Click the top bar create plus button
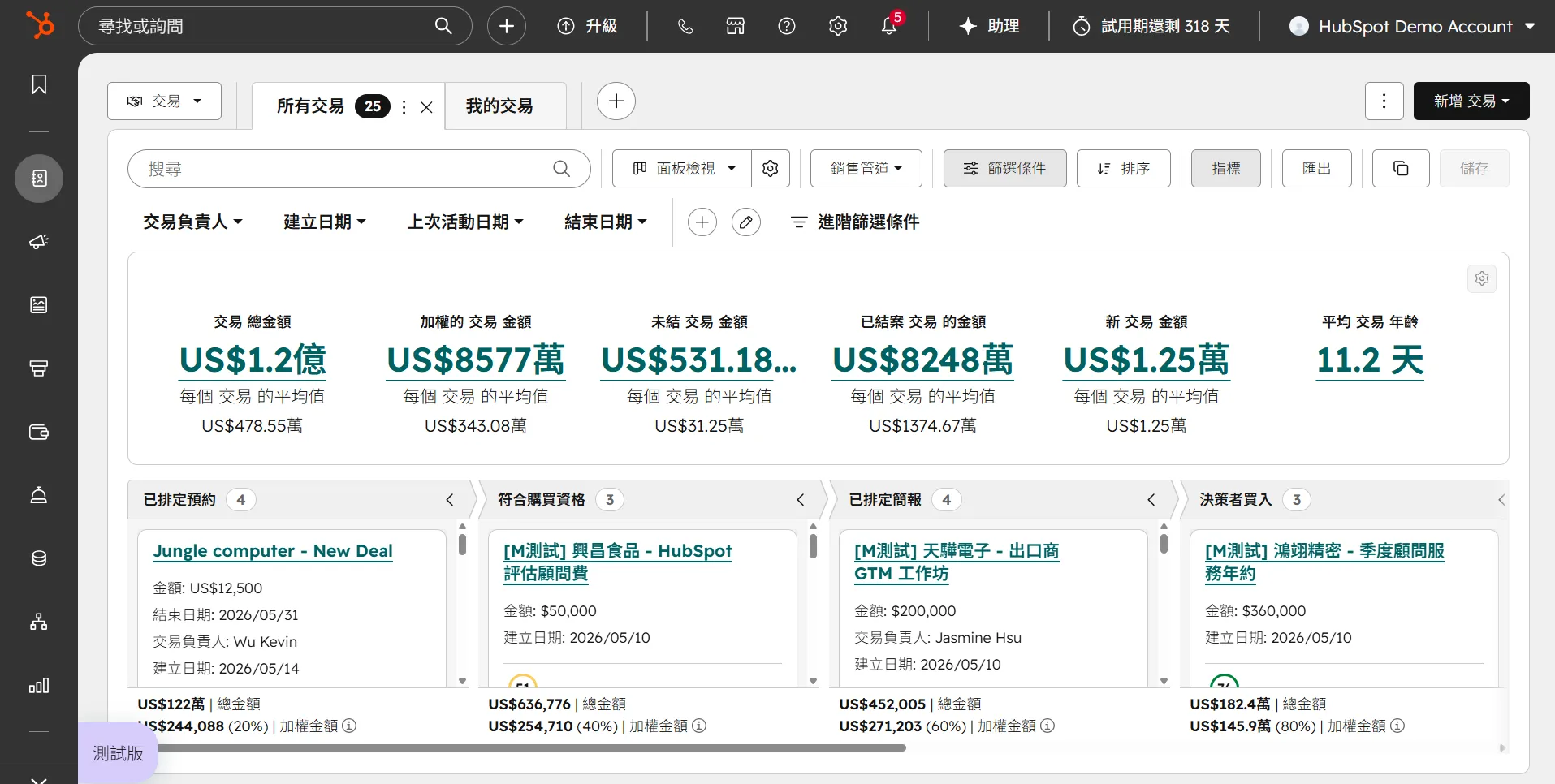Image resolution: width=1555 pixels, height=784 pixels. click(x=507, y=26)
